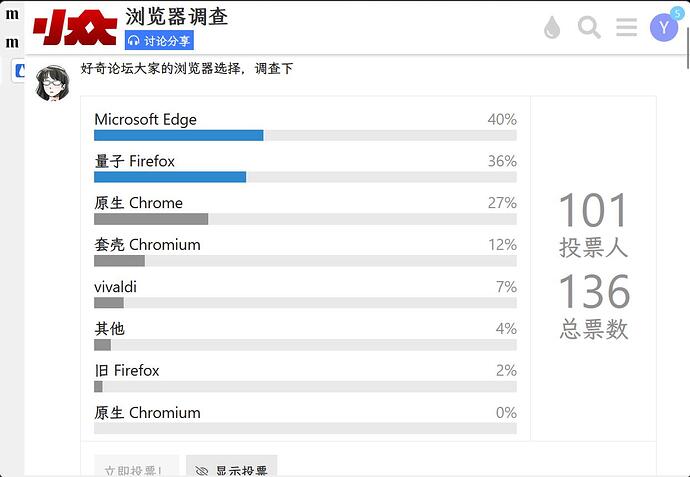Screen dimensions: 690x477
Task: Open the 讨论分享 category tag
Action: pos(159,41)
